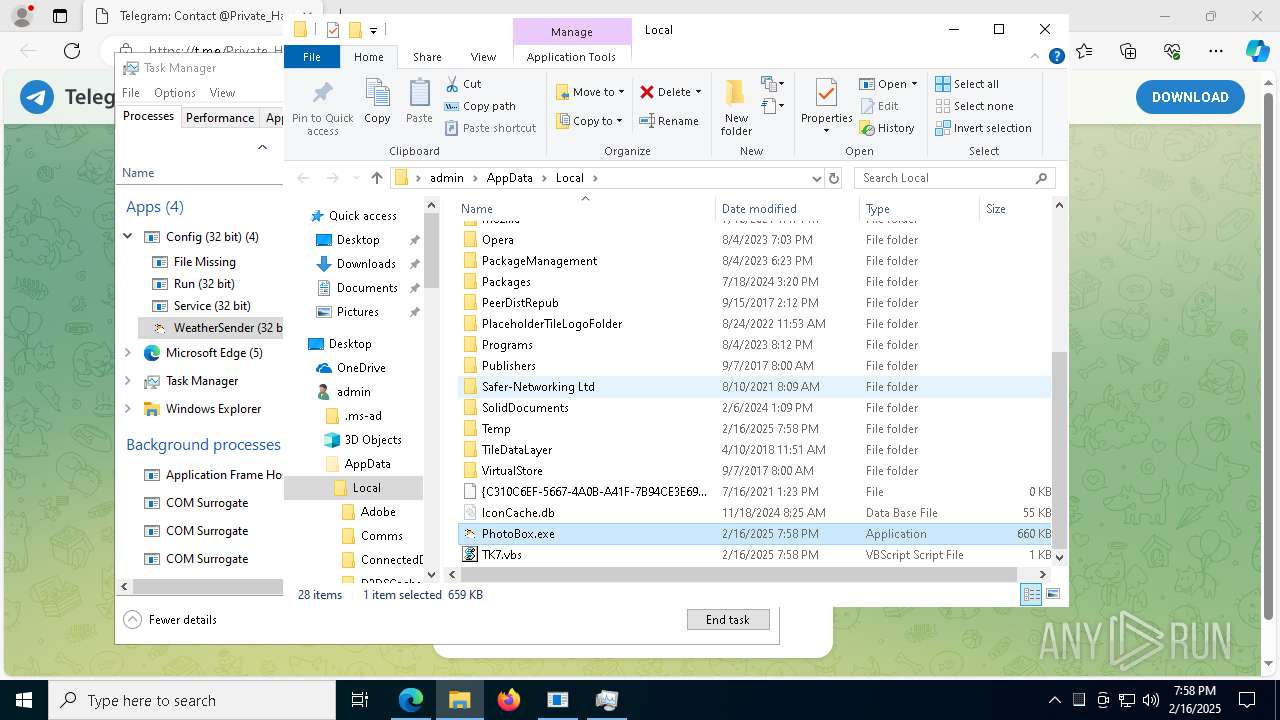Screen dimensions: 1280x720
Task: Switch to Performance tab in Task Manager
Action: click(x=220, y=117)
